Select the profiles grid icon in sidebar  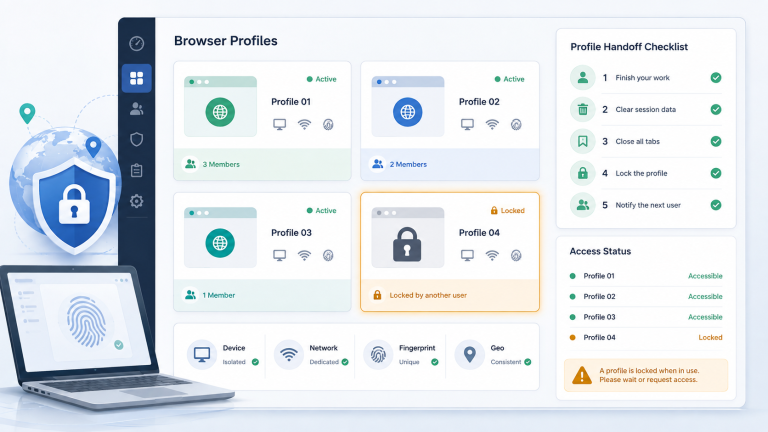tap(137, 78)
